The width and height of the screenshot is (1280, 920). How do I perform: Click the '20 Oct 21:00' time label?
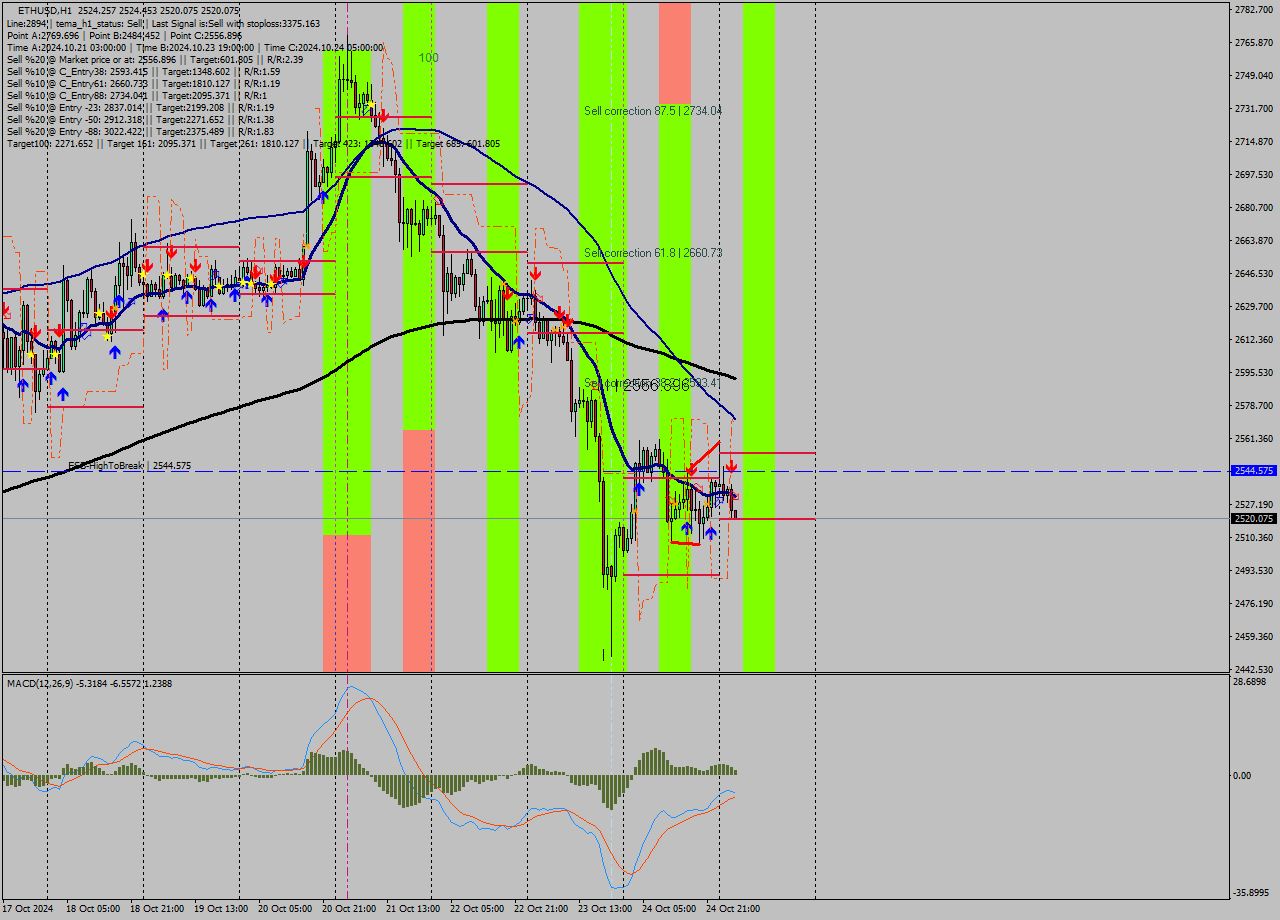pyautogui.click(x=348, y=909)
